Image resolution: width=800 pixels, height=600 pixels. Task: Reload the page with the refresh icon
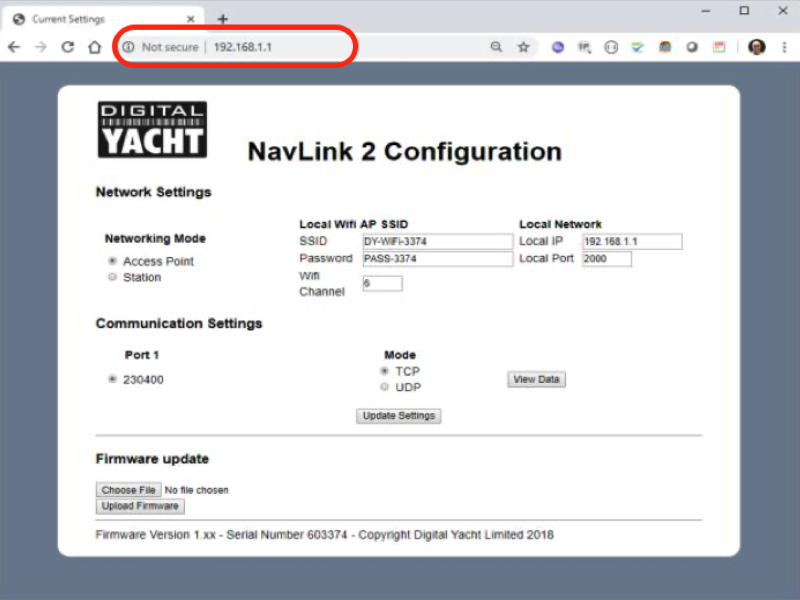[67, 47]
